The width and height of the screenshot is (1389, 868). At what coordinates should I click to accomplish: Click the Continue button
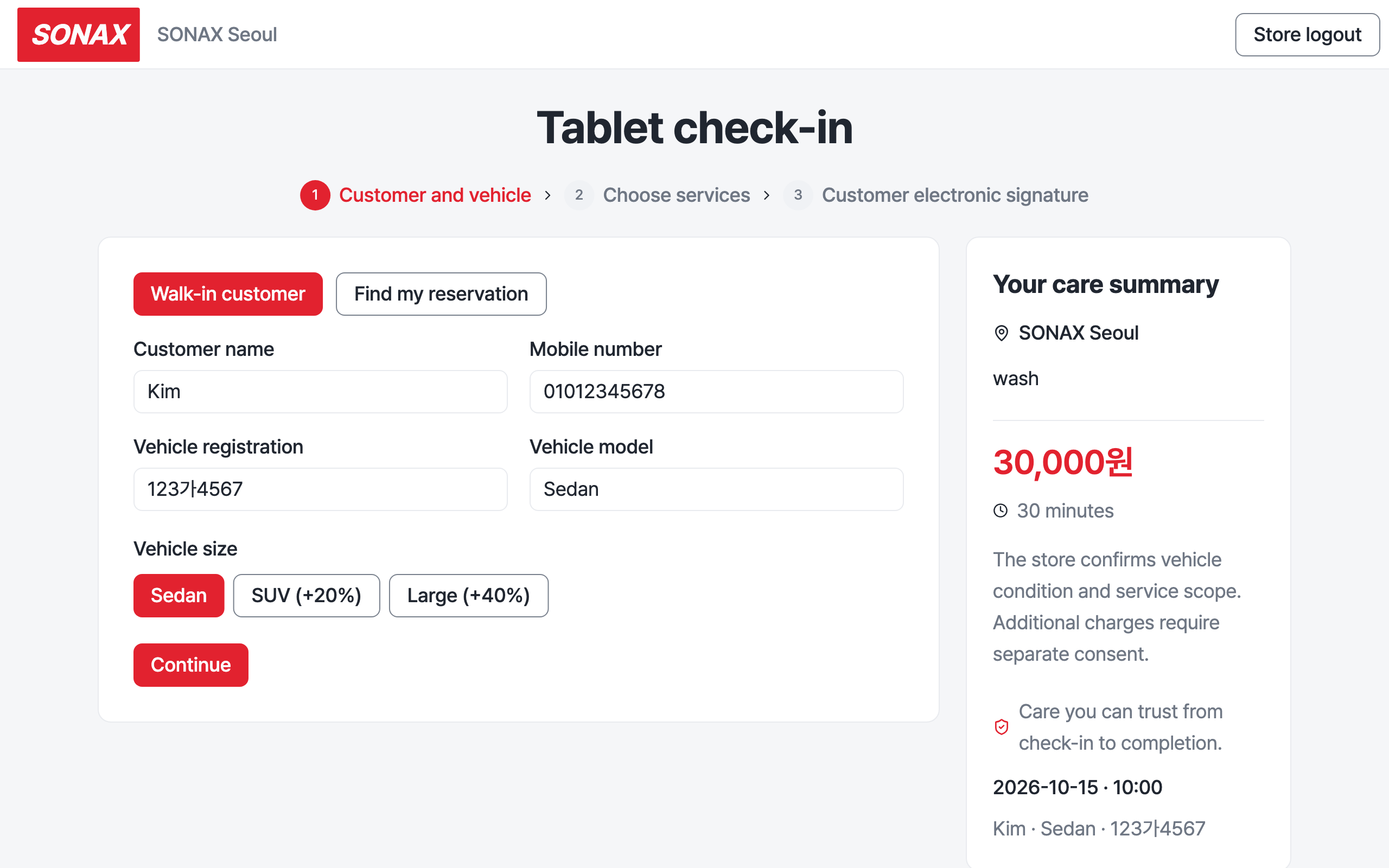[x=190, y=665]
